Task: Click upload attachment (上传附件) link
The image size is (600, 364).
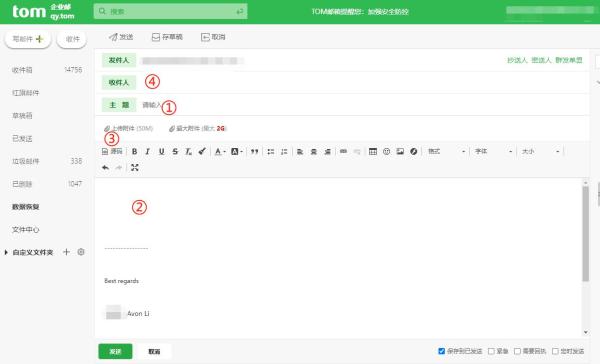Action: 129,128
